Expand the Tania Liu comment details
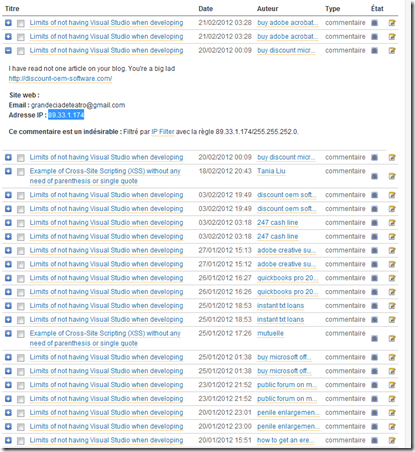 pos(8,171)
